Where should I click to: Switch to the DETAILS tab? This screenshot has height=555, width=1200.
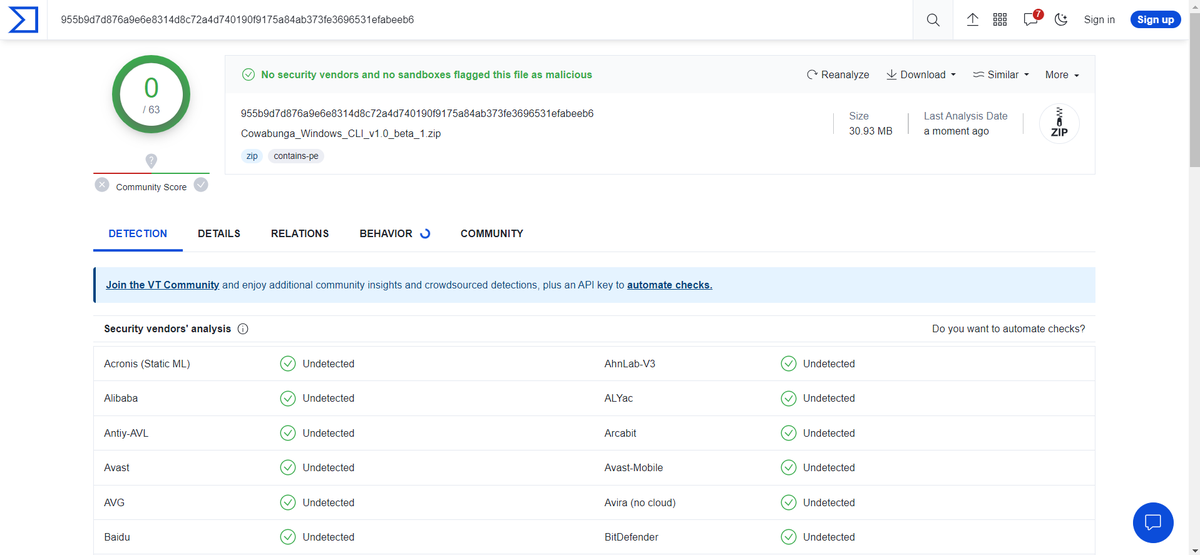pyautogui.click(x=219, y=234)
